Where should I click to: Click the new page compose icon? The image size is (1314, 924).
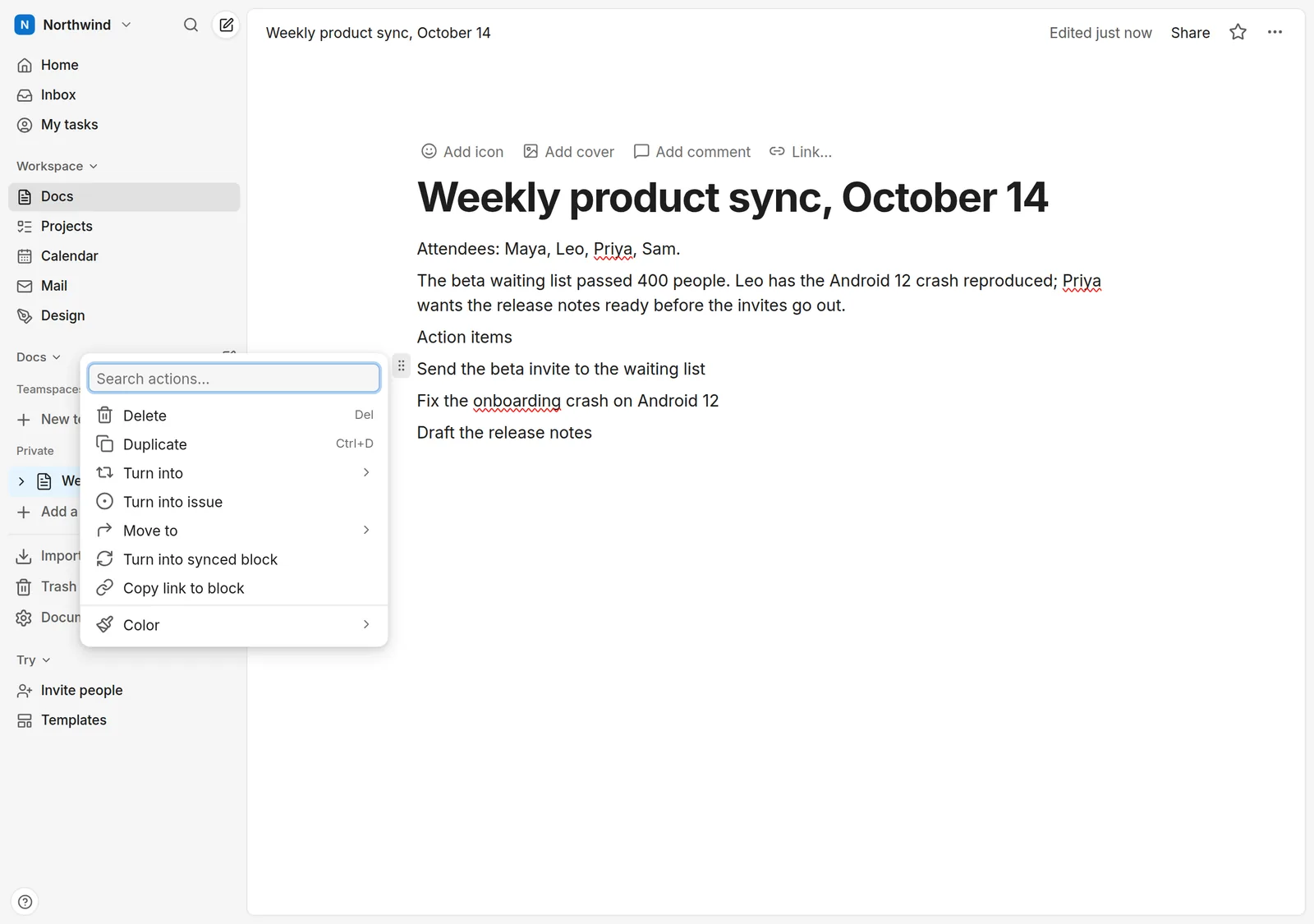point(226,25)
